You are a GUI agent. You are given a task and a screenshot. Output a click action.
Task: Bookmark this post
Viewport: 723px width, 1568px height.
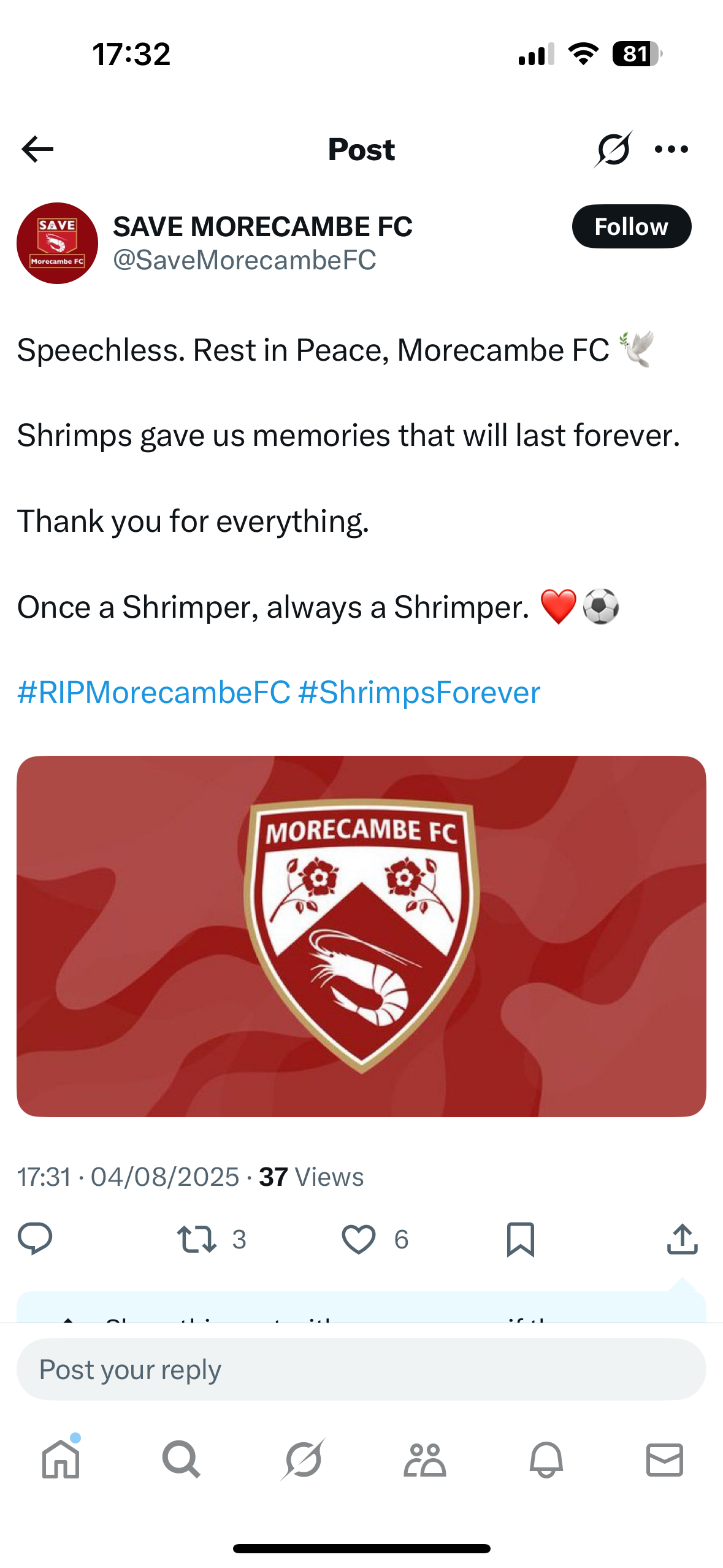[520, 1239]
